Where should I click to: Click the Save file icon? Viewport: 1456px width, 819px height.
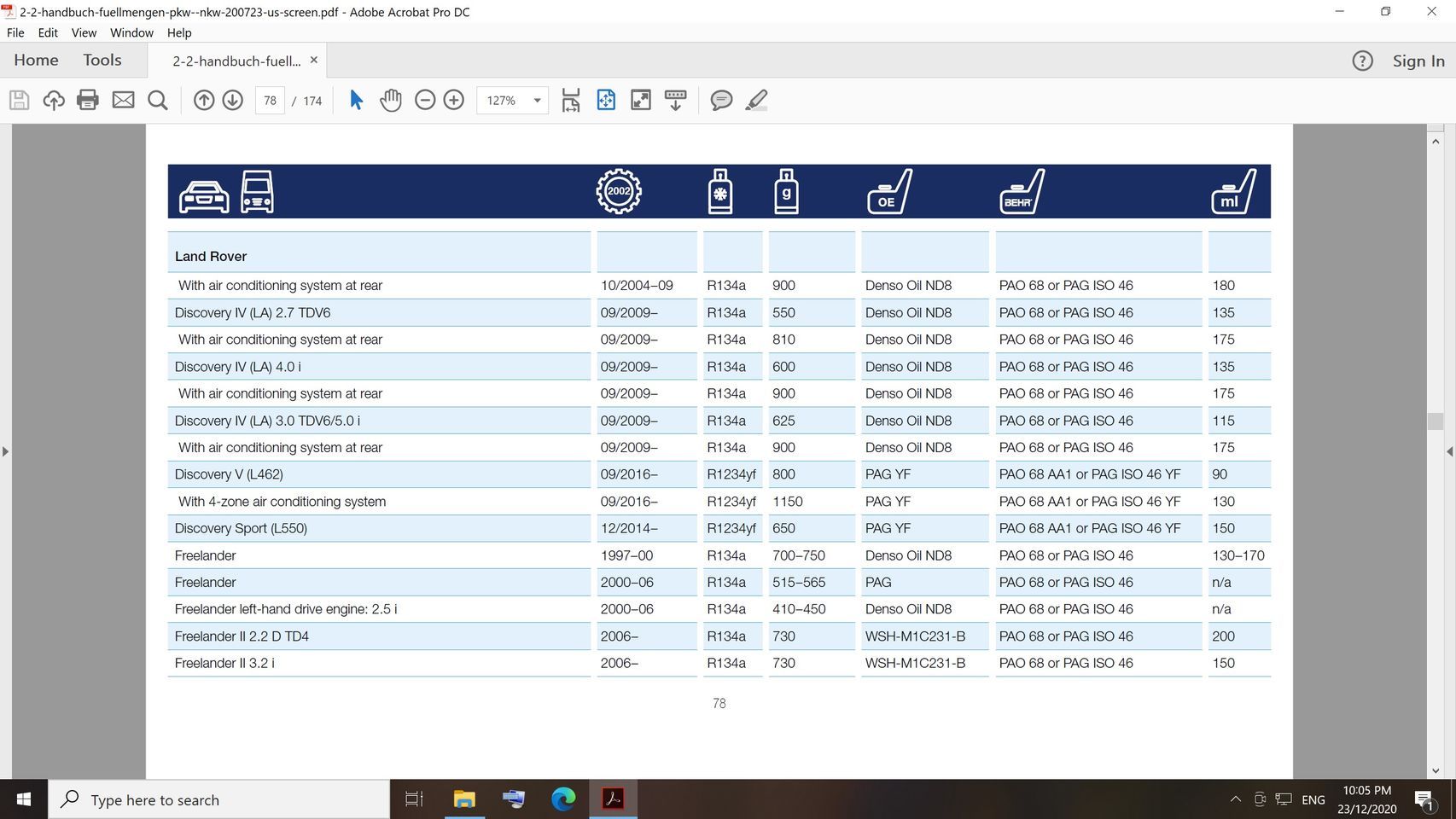point(19,100)
